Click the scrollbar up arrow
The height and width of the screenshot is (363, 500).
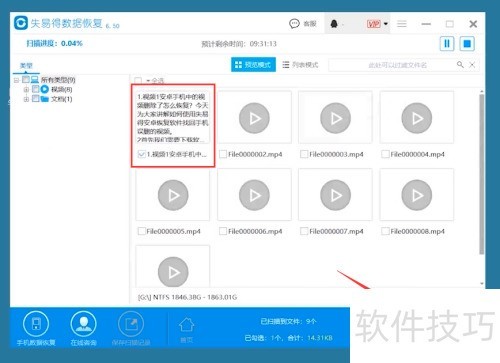pyautogui.click(x=482, y=91)
